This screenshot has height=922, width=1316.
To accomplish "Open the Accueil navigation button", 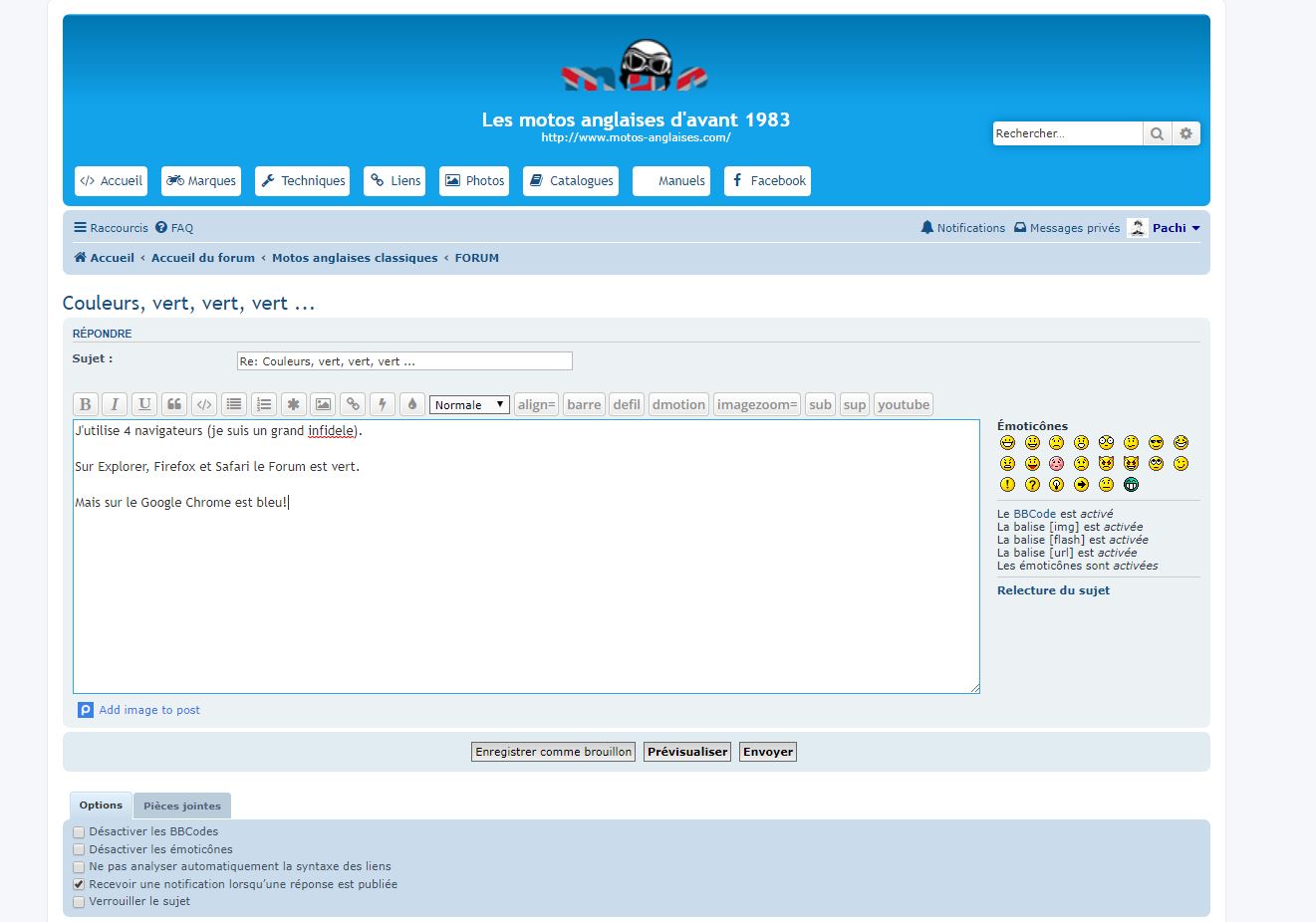I will click(111, 181).
